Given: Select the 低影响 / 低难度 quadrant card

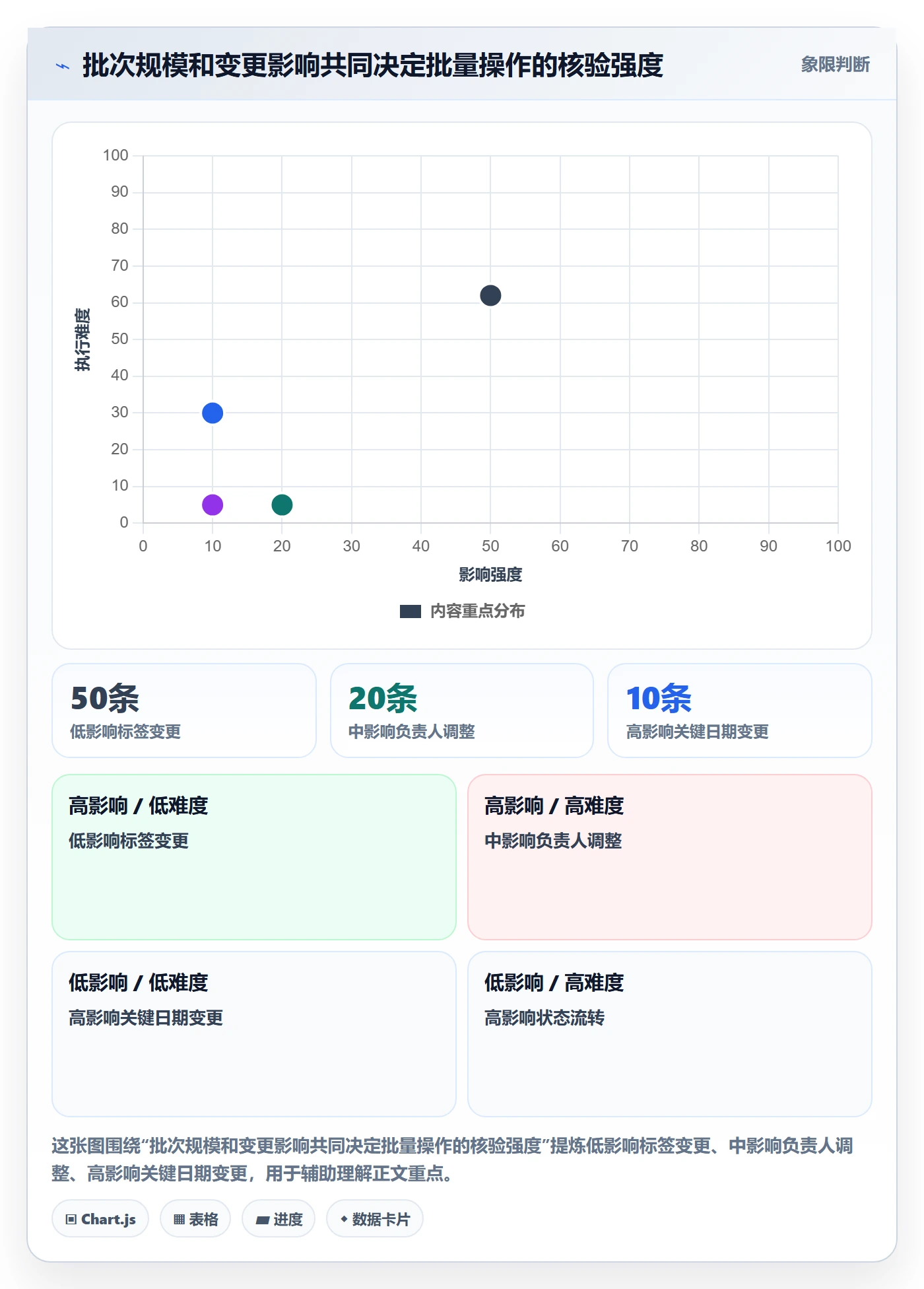Looking at the screenshot, I should click(254, 1034).
